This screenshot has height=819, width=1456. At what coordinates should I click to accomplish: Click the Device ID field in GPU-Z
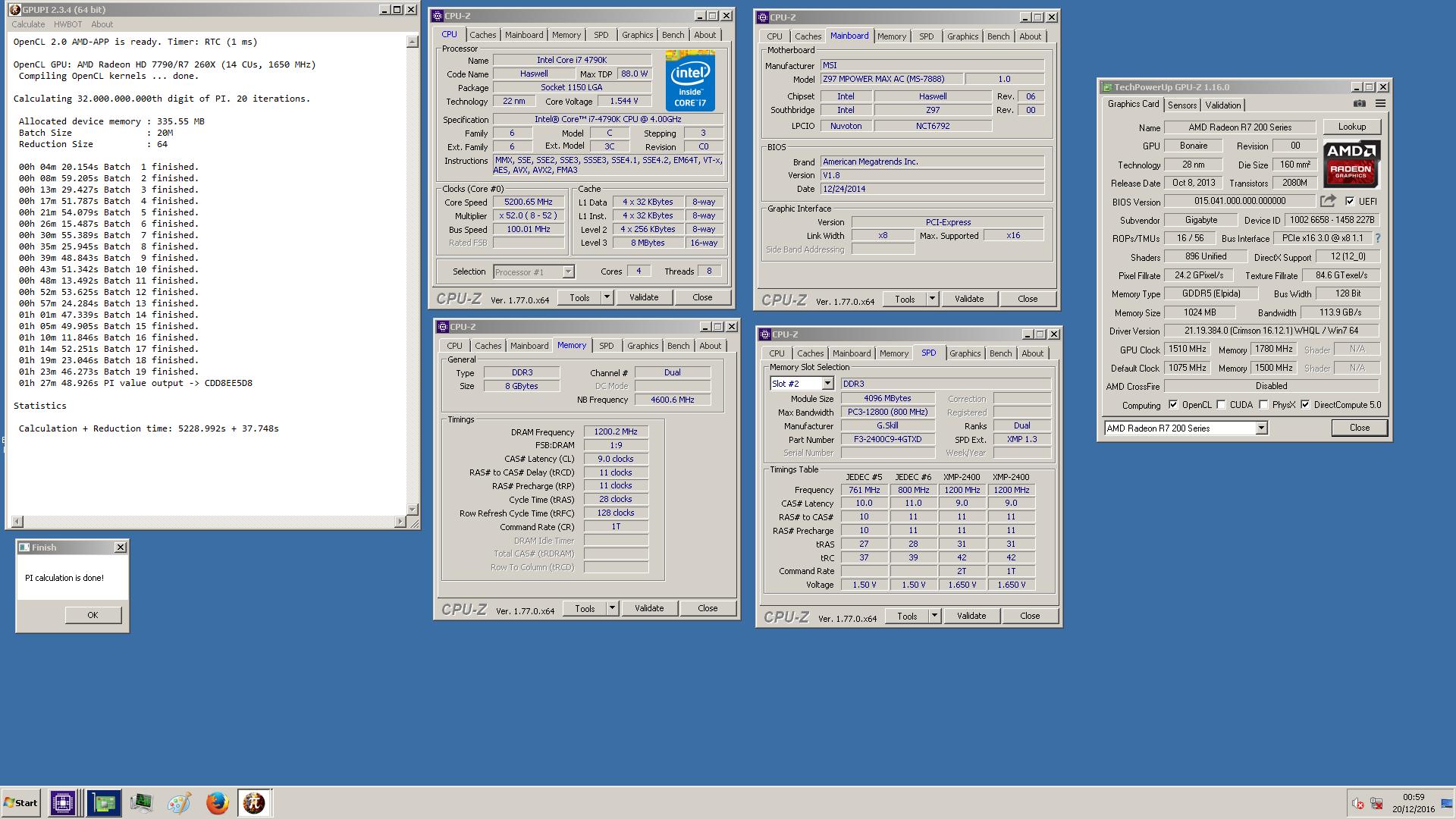pyautogui.click(x=1332, y=220)
